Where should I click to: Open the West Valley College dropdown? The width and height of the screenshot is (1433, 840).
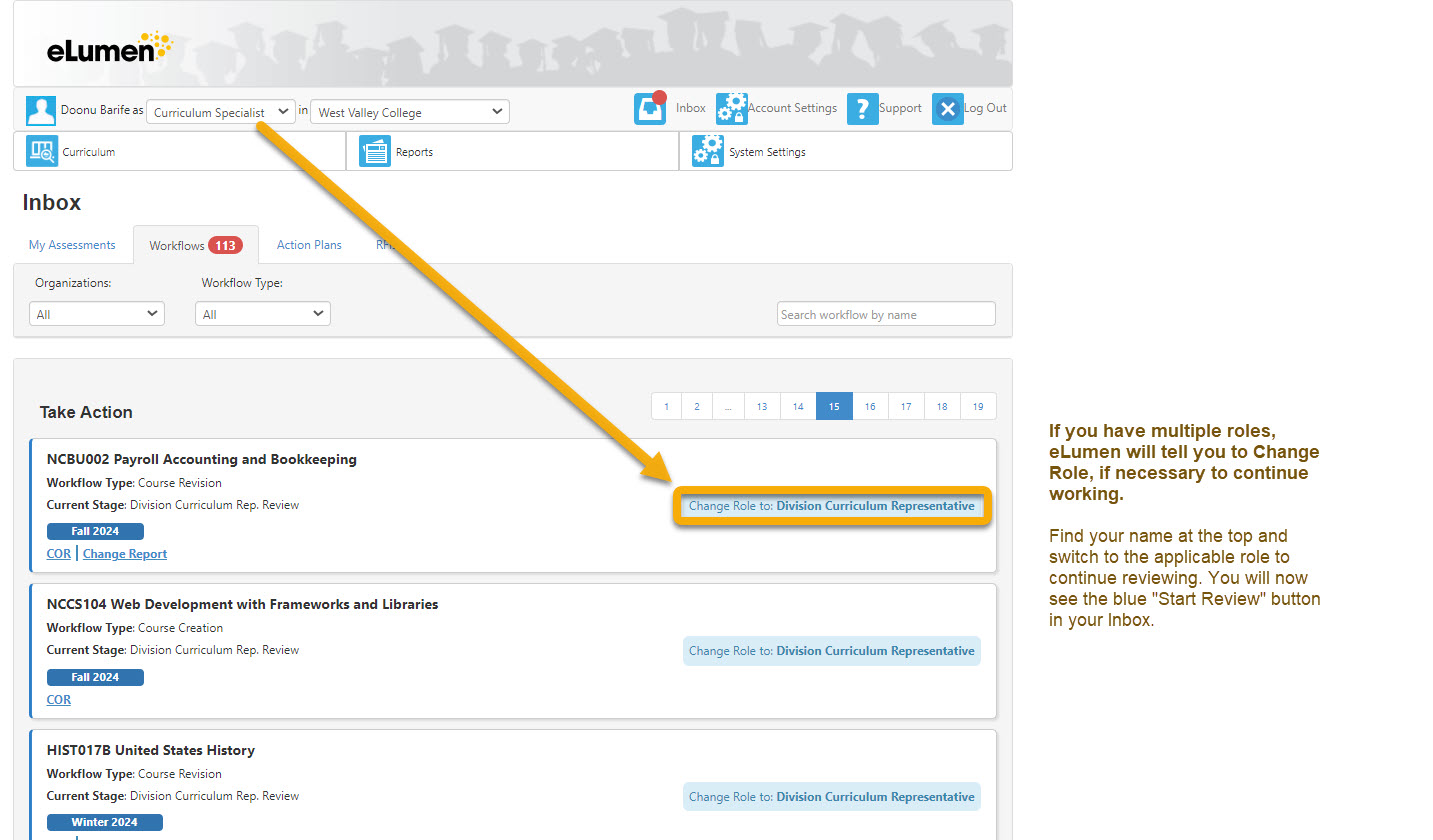410,112
